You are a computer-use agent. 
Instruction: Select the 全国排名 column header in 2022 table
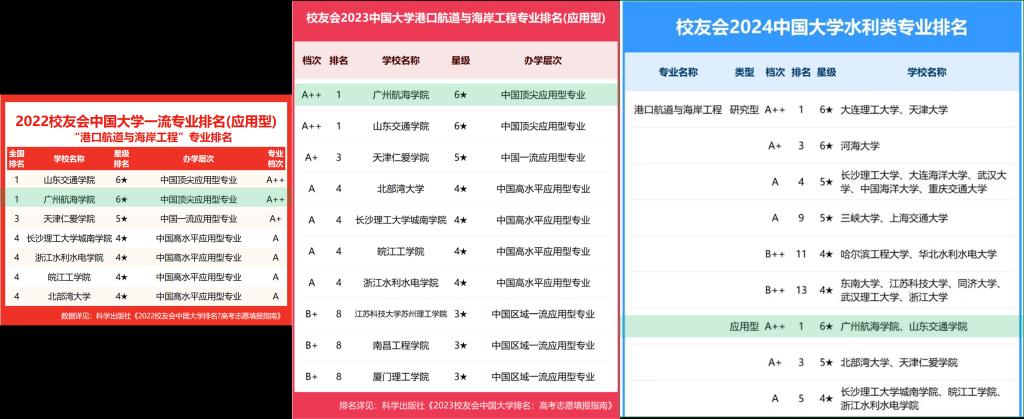[x=15, y=158]
